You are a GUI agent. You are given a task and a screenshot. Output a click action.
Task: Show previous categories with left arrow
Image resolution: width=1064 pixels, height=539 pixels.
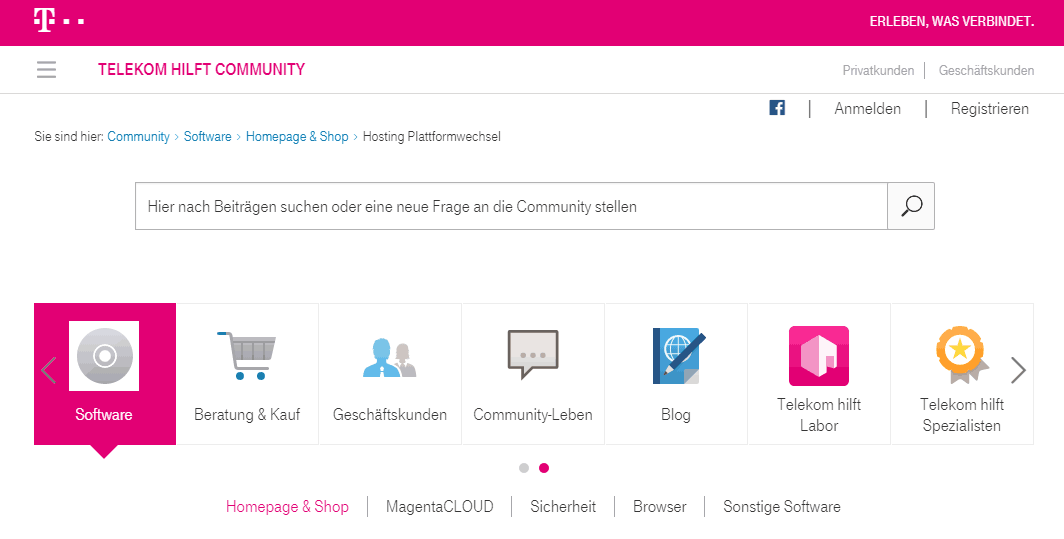tap(48, 371)
